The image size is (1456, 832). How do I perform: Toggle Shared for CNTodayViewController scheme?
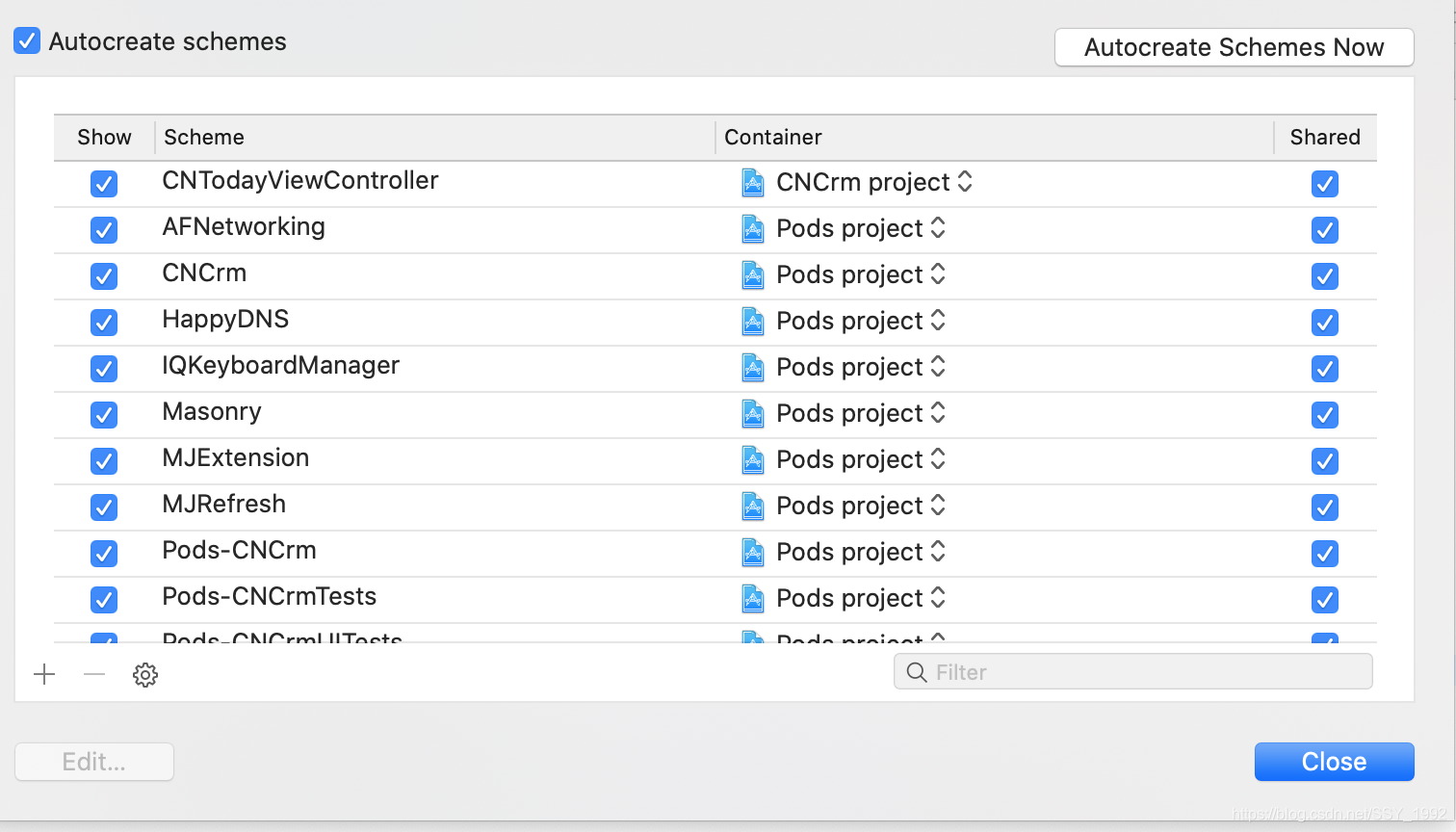pos(1325,184)
